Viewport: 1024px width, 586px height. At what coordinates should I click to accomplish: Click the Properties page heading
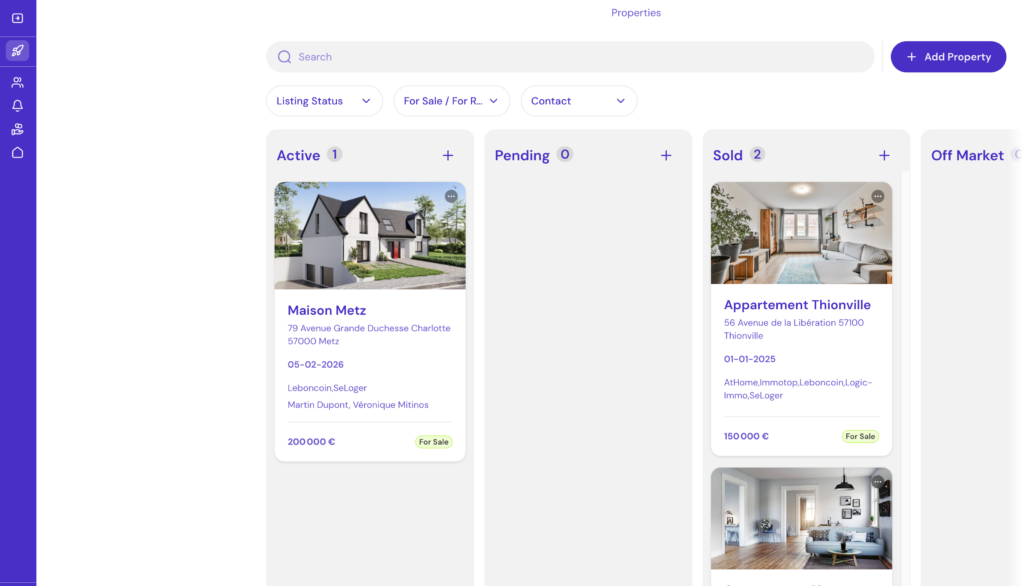coord(636,13)
